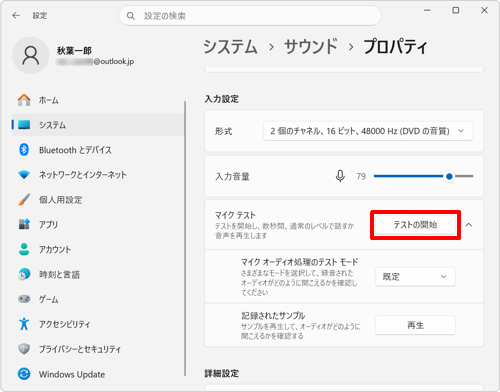The width and height of the screenshot is (500, 392).
Task: Open アクセシビリティ settings
Action: point(97,324)
